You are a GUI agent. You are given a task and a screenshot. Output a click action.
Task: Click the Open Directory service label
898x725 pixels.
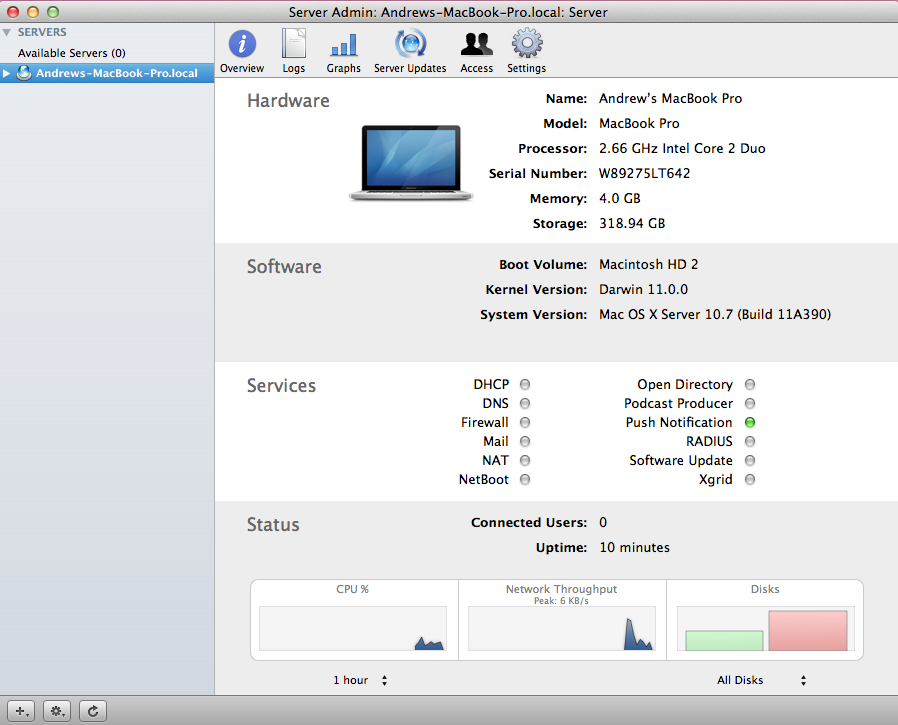(x=685, y=384)
